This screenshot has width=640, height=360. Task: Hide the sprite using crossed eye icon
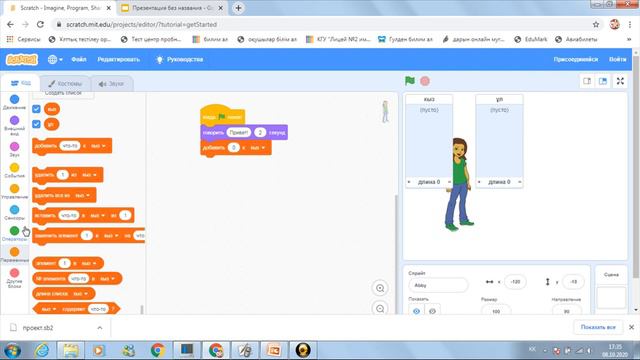[x=432, y=311]
